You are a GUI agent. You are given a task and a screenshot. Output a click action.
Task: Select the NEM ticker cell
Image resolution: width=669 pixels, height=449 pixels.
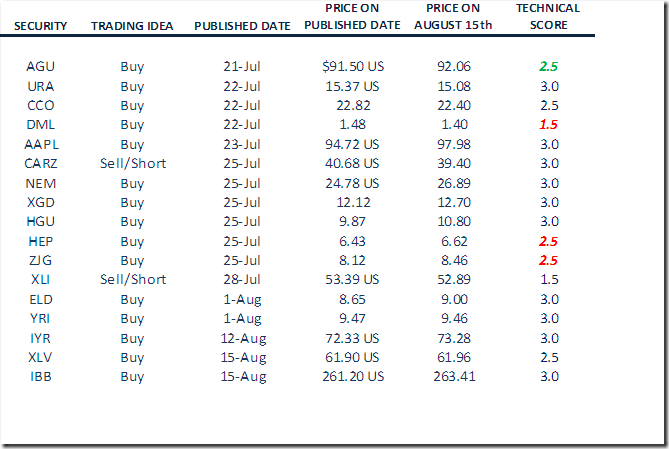click(41, 183)
